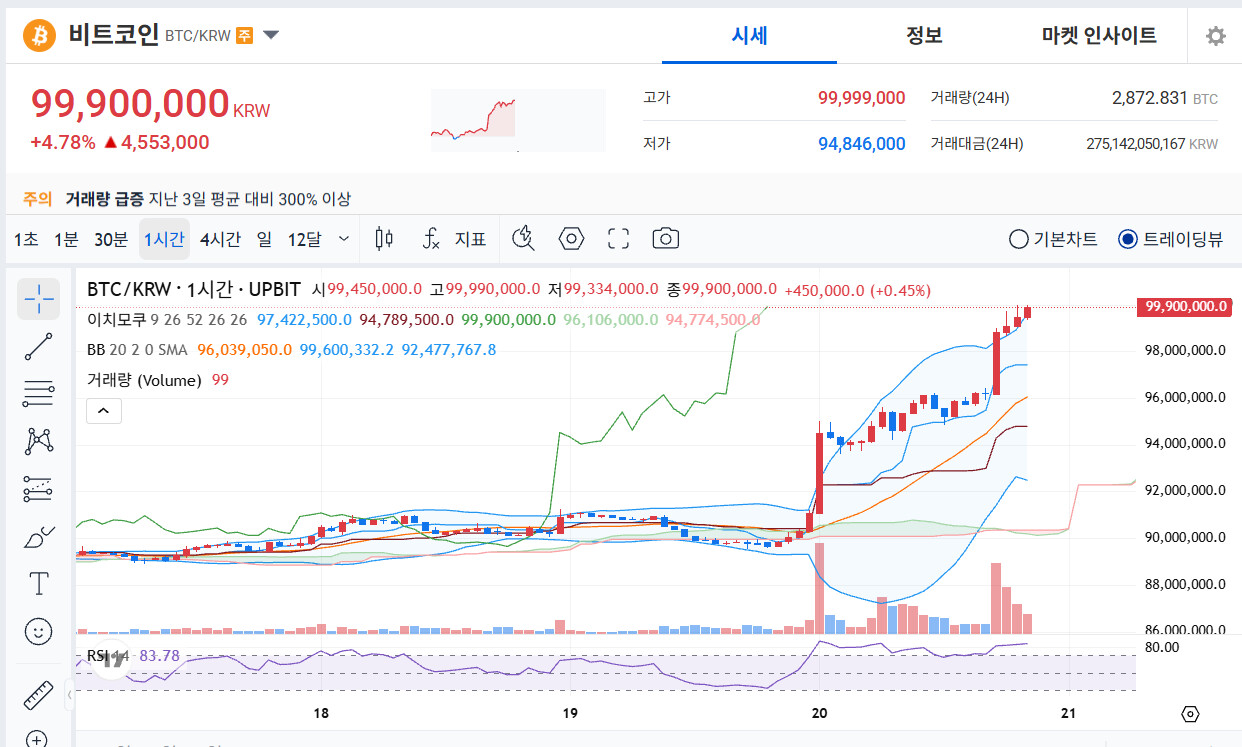Switch to the 마켓 인사이트 tab
This screenshot has width=1242, height=747.
pos(1099,36)
